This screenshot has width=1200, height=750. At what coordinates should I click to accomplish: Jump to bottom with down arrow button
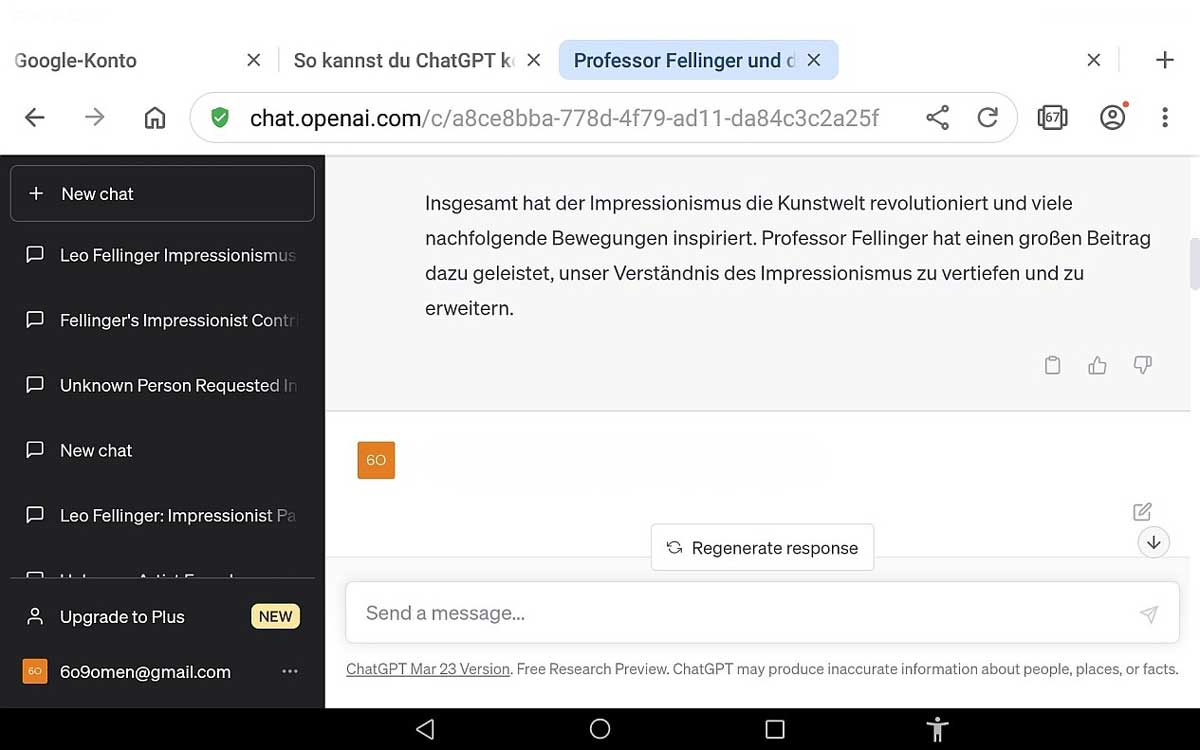(x=1154, y=542)
